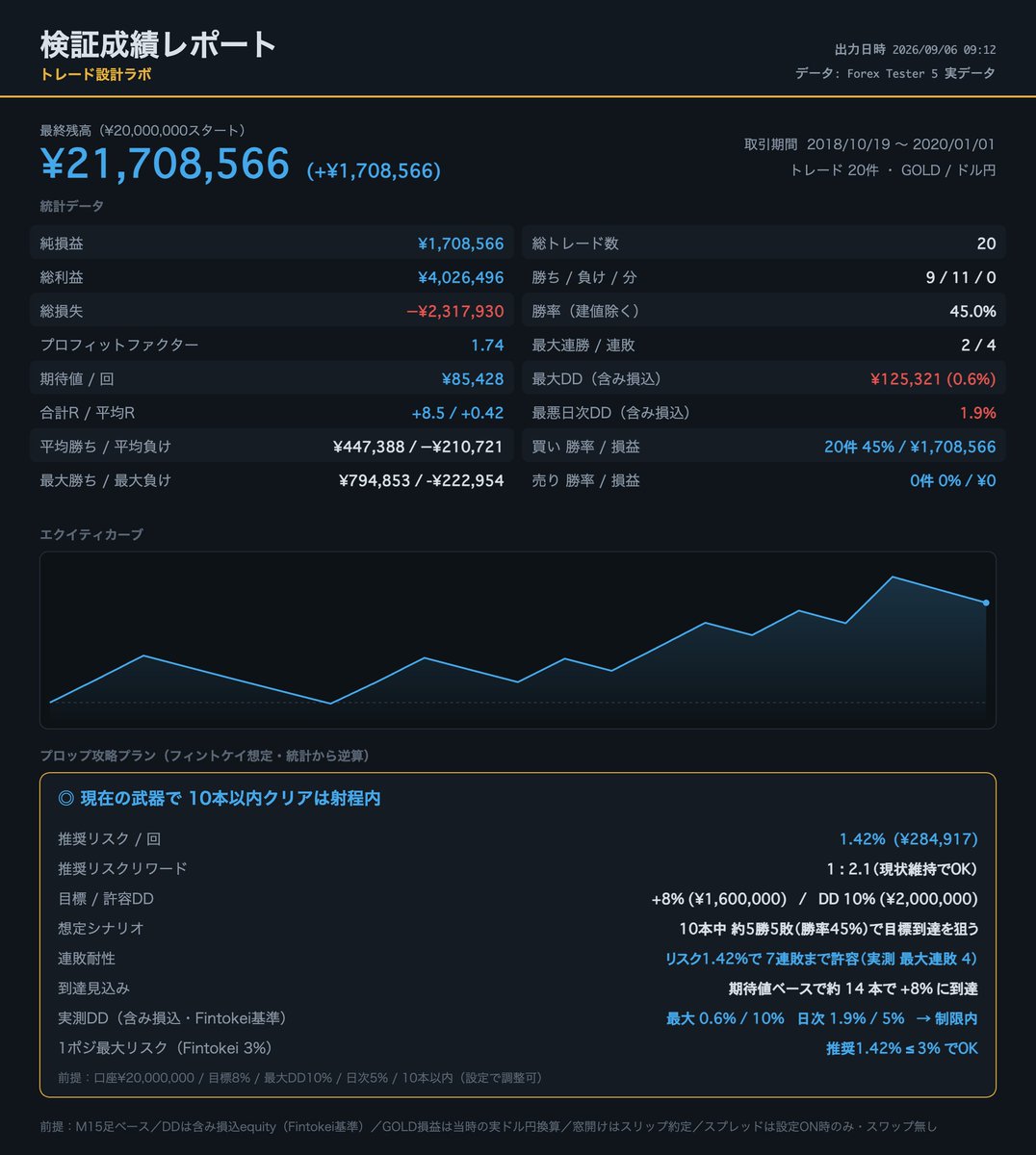Viewport: 1036px width, 1155px height.
Task: Click the 勝ち / 負け / 分 value 9 / 11 / 0
Action: [960, 277]
